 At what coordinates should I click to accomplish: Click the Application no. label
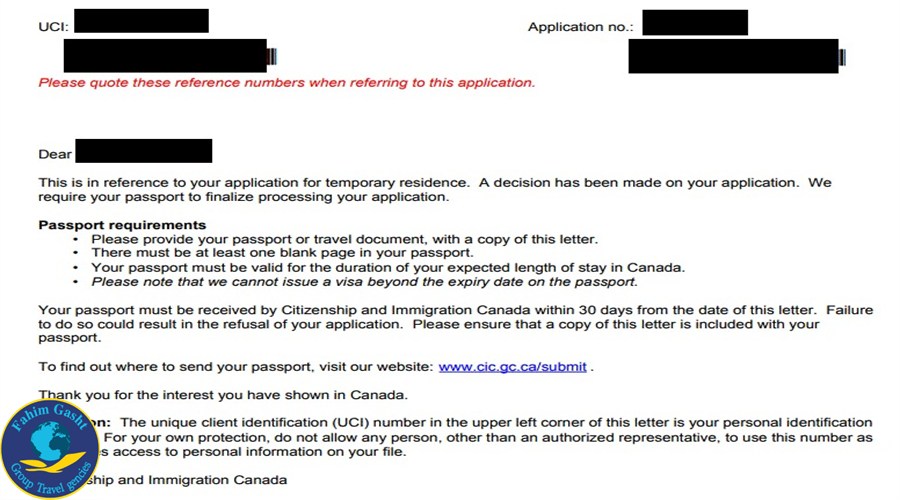580,27
